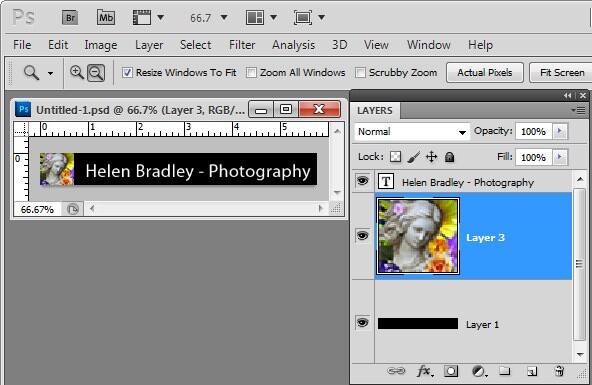This screenshot has width=592, height=385.
Task: Expand Arrange Documents dropdown arrow
Action: pyautogui.click(x=274, y=17)
